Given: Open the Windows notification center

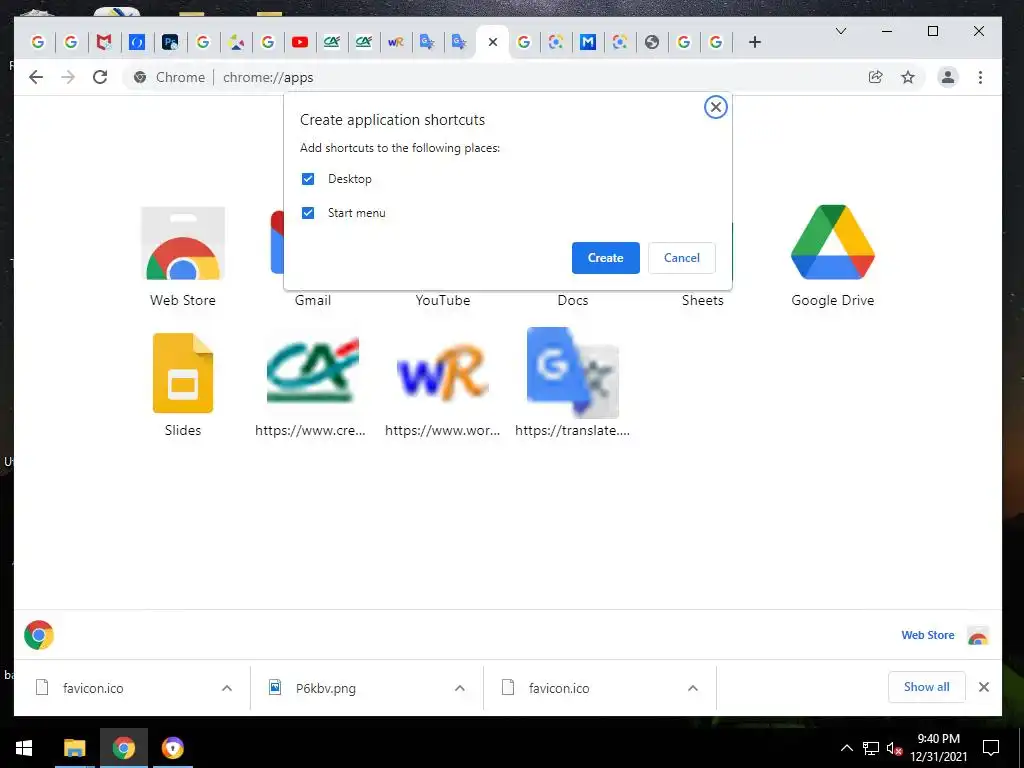Looking at the screenshot, I should 991,748.
